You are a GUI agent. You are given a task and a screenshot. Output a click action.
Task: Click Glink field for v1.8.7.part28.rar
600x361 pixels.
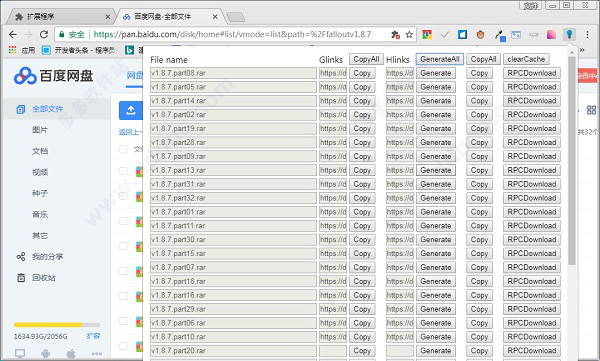click(333, 142)
